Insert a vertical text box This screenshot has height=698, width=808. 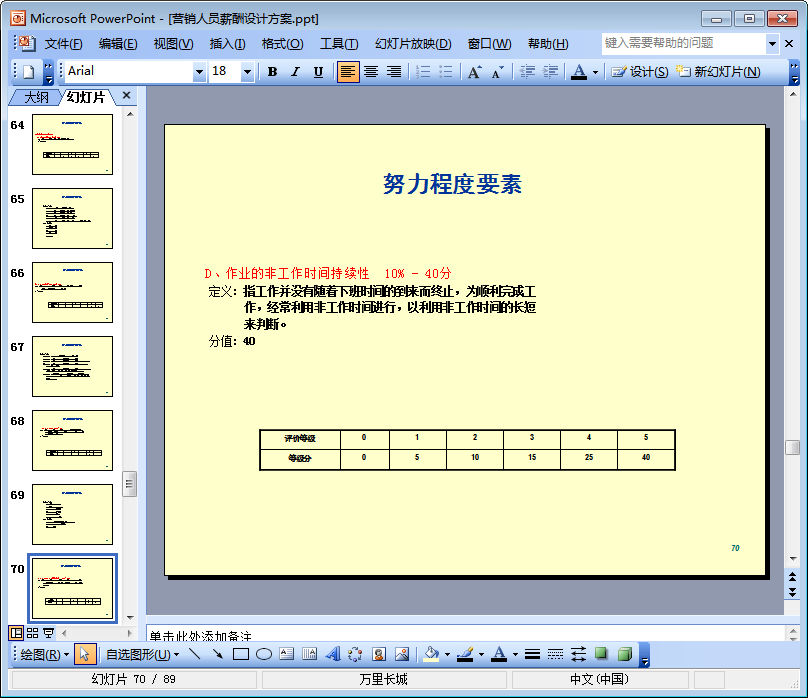[310, 655]
